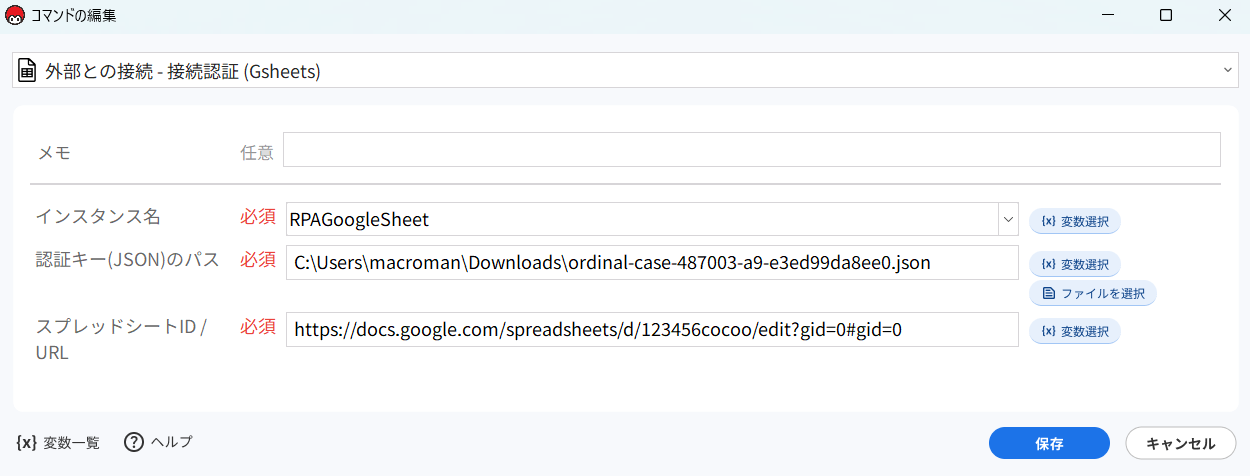Click ファイルを選択 to browse for JSON key
The image size is (1250, 476).
pyautogui.click(x=1093, y=293)
